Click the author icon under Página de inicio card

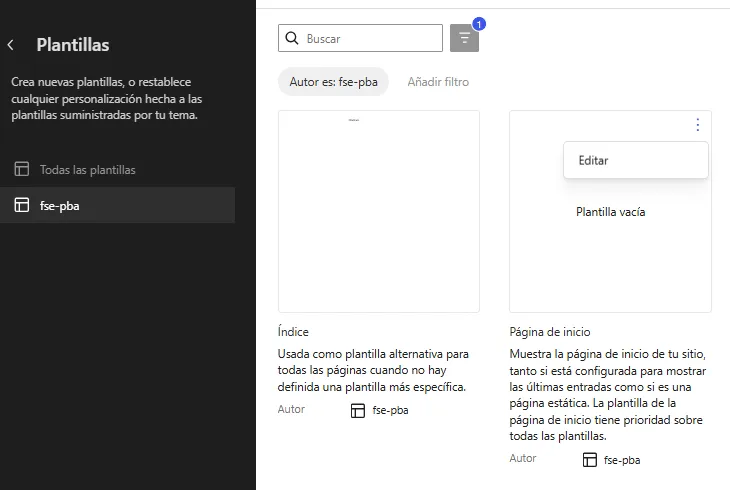pos(589,460)
